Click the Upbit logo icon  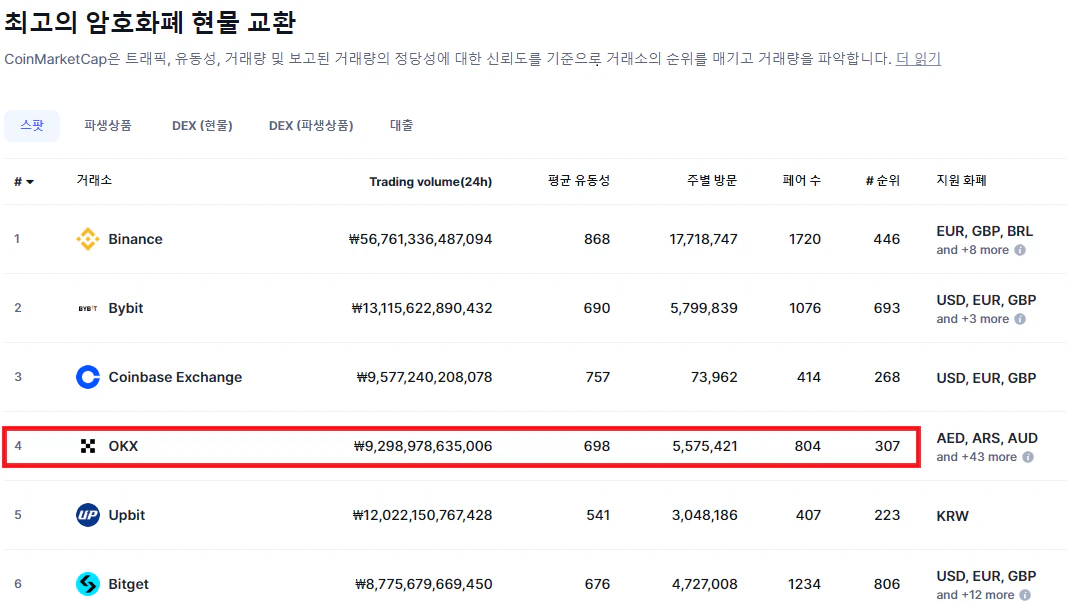coord(88,515)
